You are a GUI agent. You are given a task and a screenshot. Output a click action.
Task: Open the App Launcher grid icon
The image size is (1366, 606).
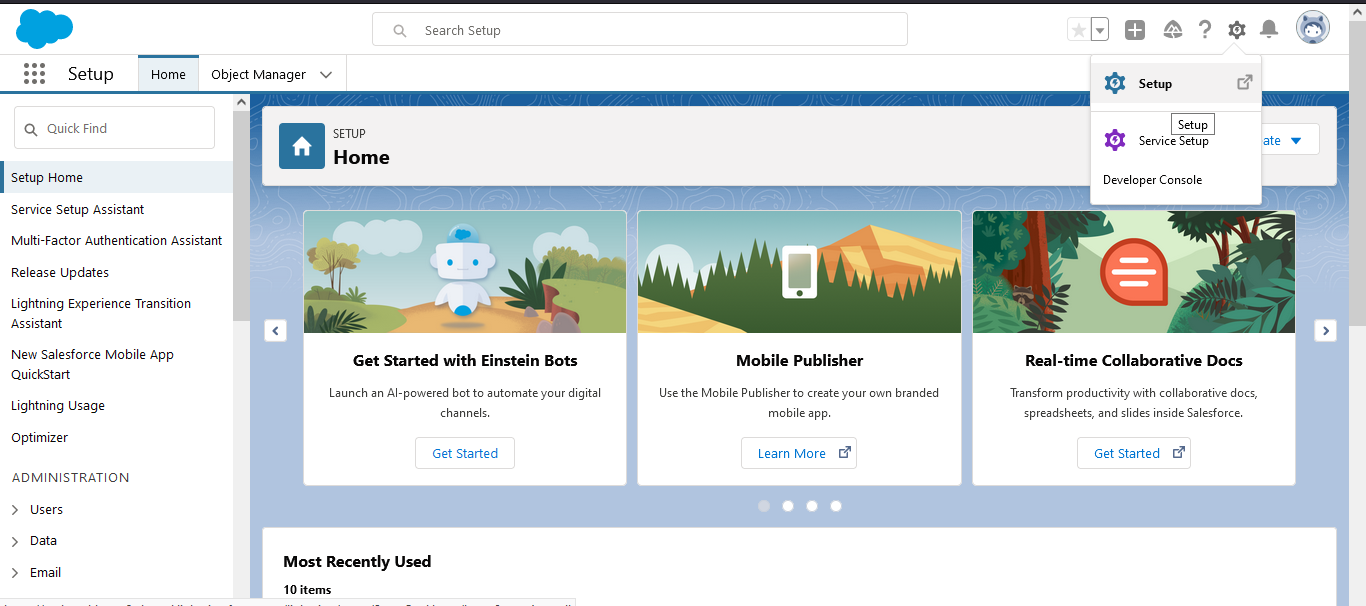(34, 74)
